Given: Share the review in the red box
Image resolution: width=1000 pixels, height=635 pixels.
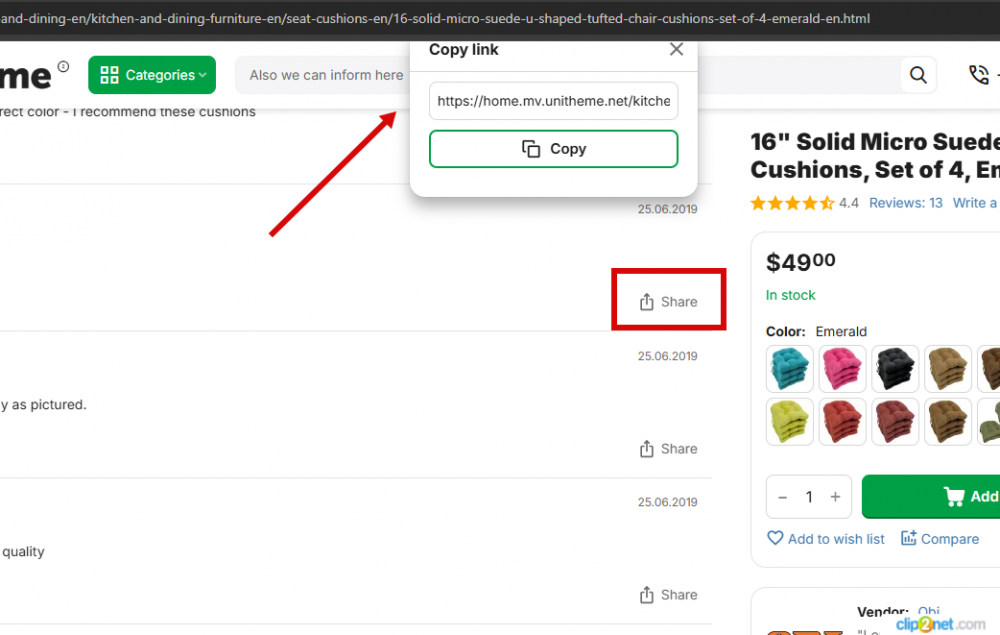Looking at the screenshot, I should 668,302.
